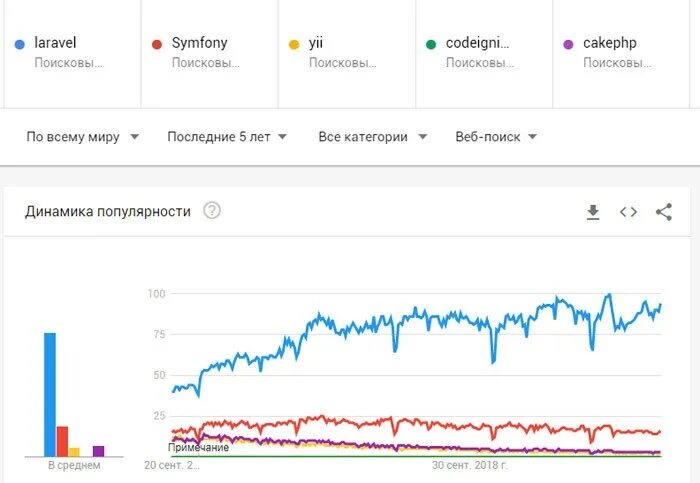This screenshot has width=700, height=483.
Task: Select the Symfony search term
Action: [199, 43]
